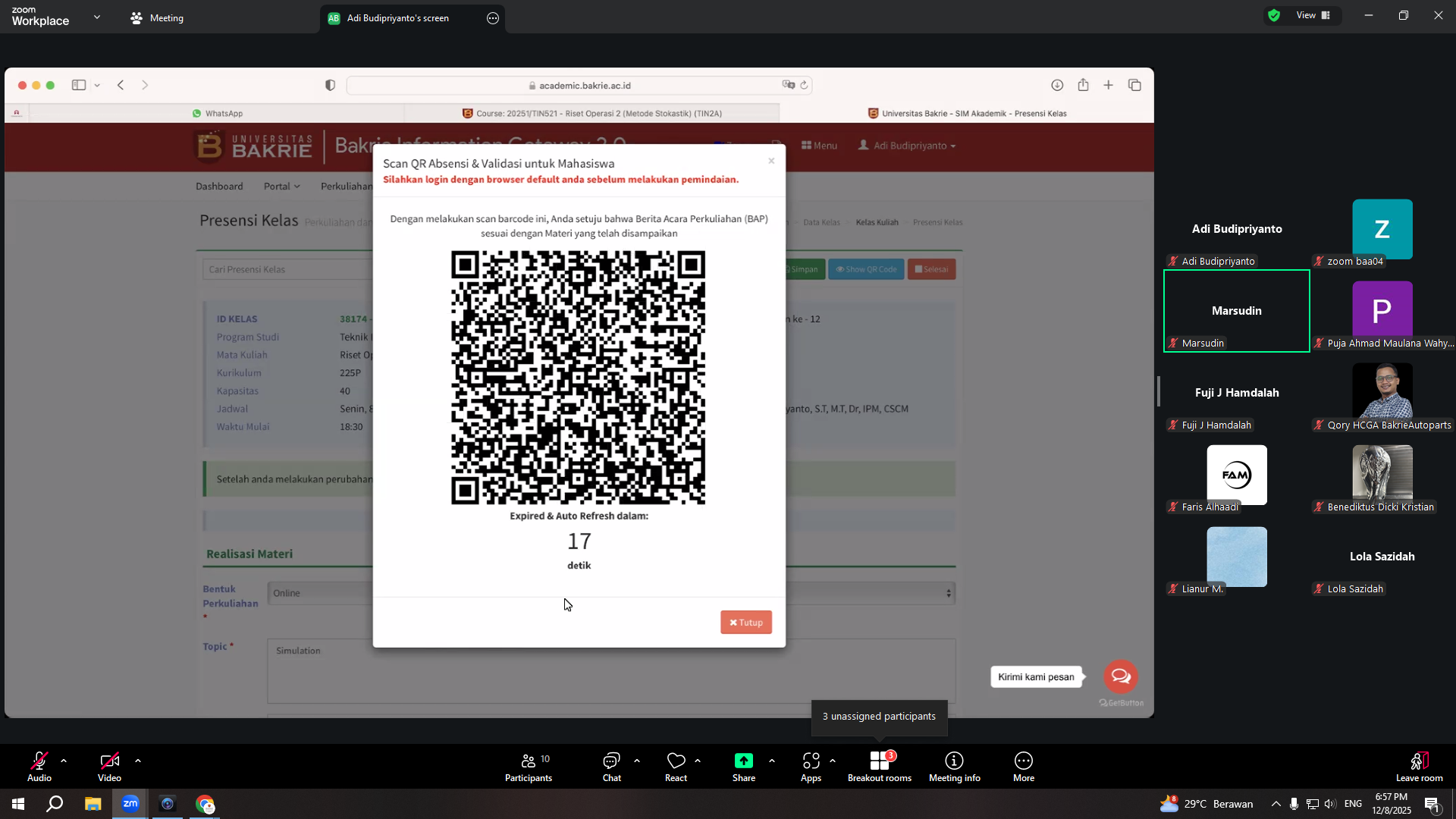
Task: Select Marsudin's participant tile
Action: (x=1237, y=311)
